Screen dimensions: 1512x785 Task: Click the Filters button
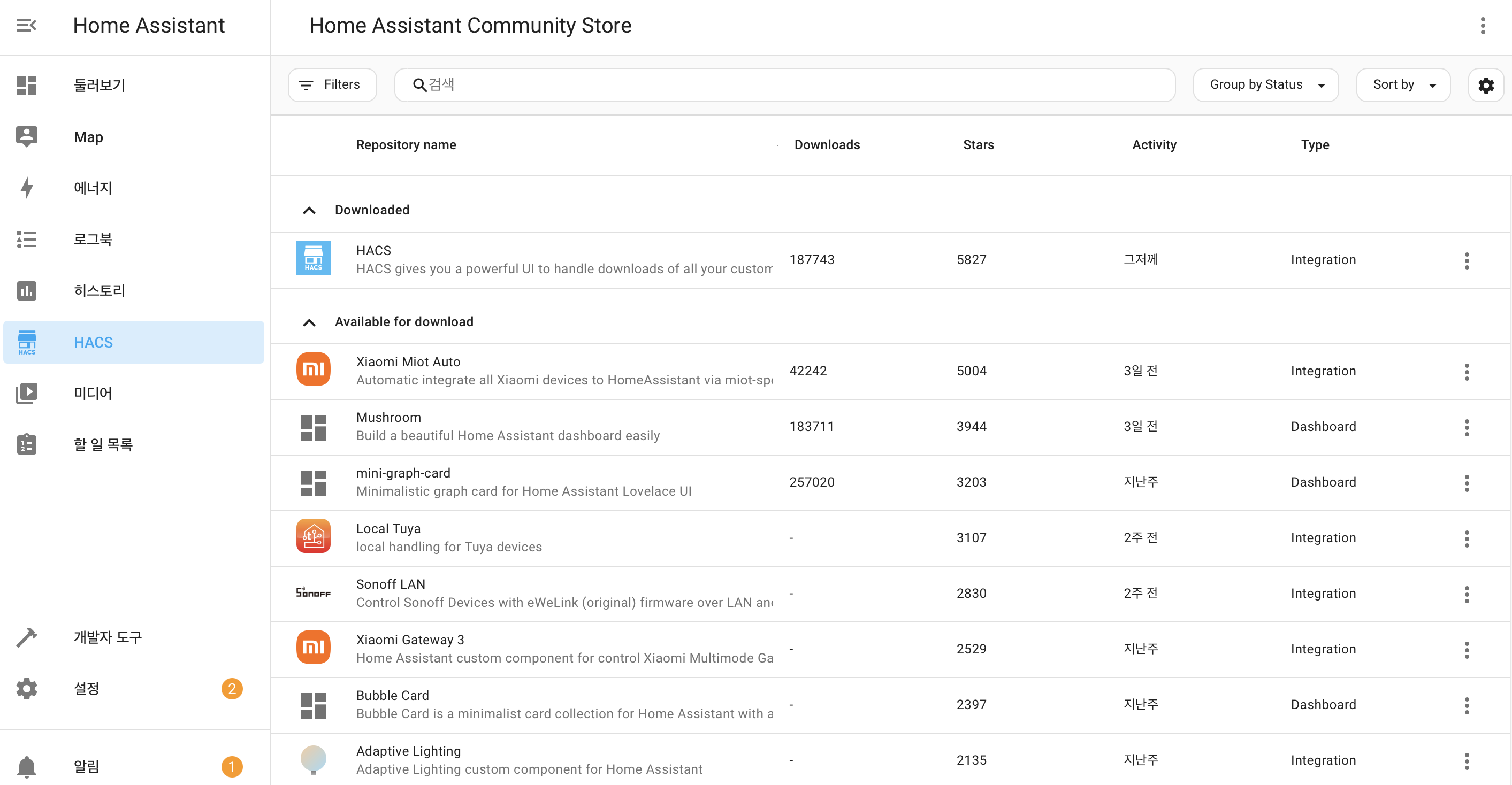[332, 85]
